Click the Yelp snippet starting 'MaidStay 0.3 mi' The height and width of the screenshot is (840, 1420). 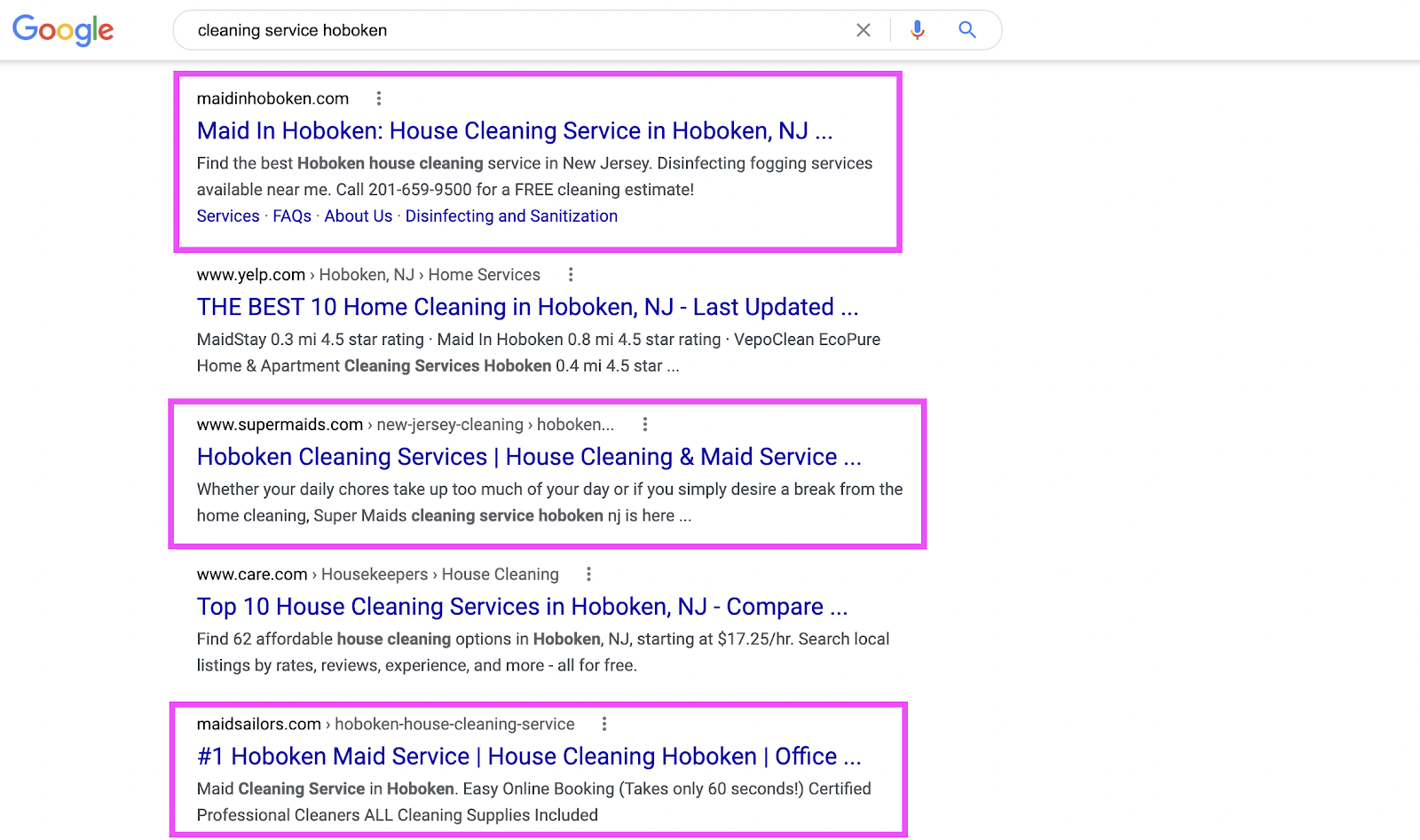539,353
